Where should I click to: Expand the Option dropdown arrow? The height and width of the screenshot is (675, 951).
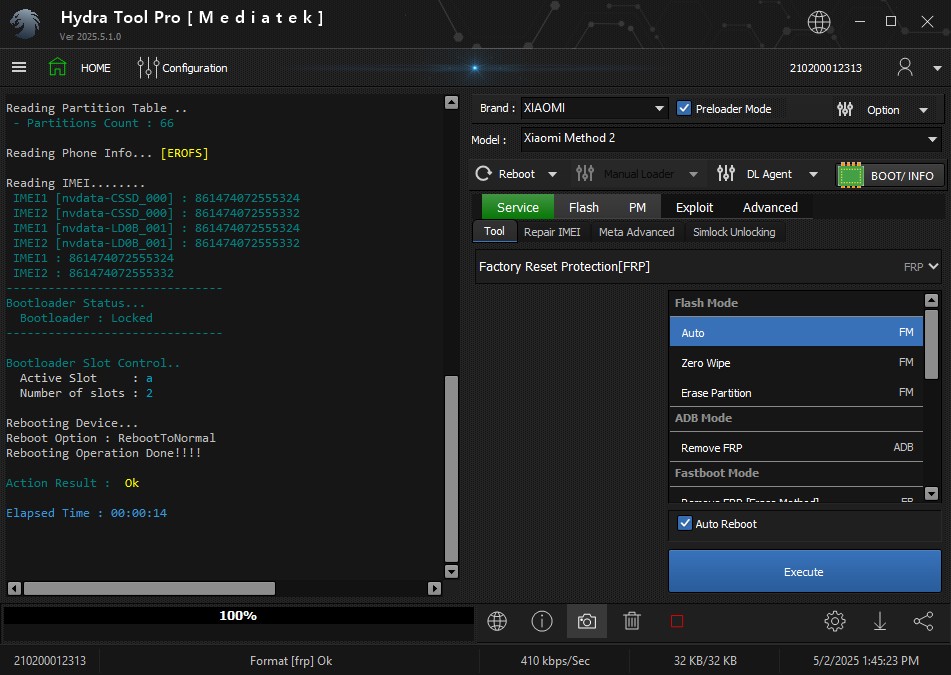[x=923, y=110]
